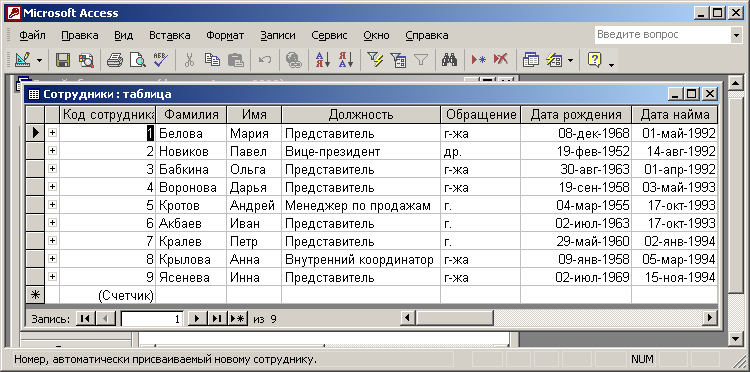
Task: Click the record number input field
Action: tap(152, 318)
